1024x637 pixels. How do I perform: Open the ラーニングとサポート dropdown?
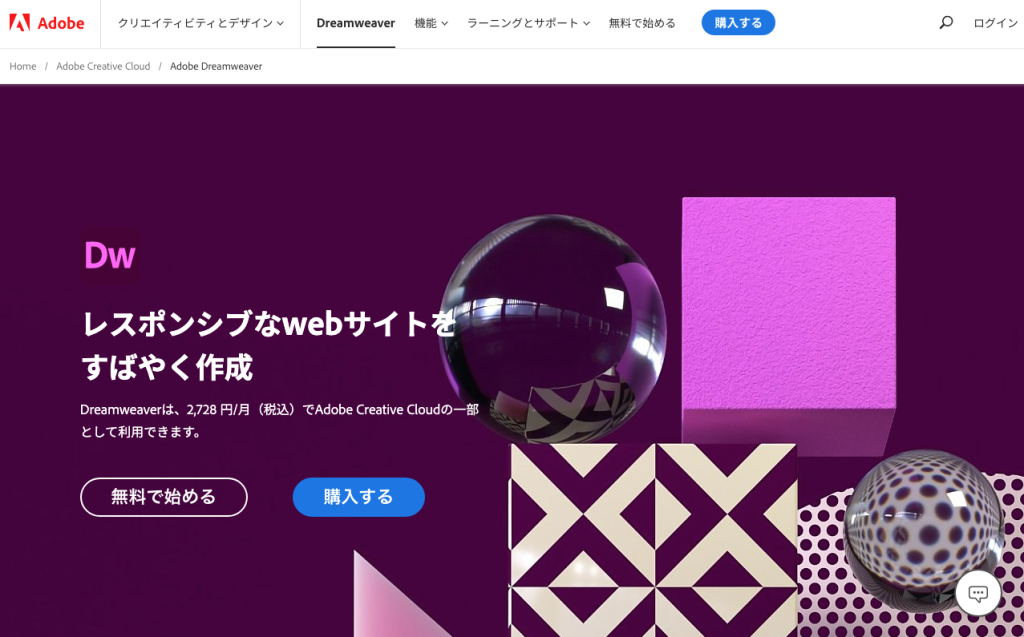point(528,23)
